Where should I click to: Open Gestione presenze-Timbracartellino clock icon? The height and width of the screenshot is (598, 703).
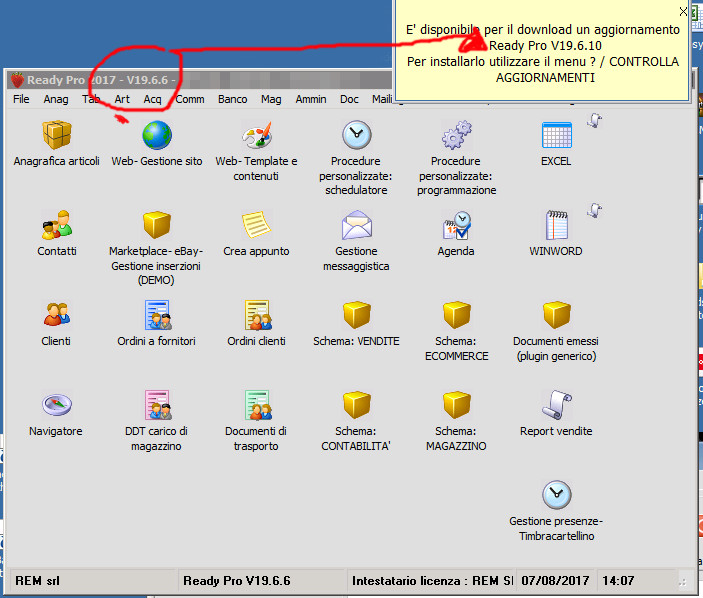556,495
